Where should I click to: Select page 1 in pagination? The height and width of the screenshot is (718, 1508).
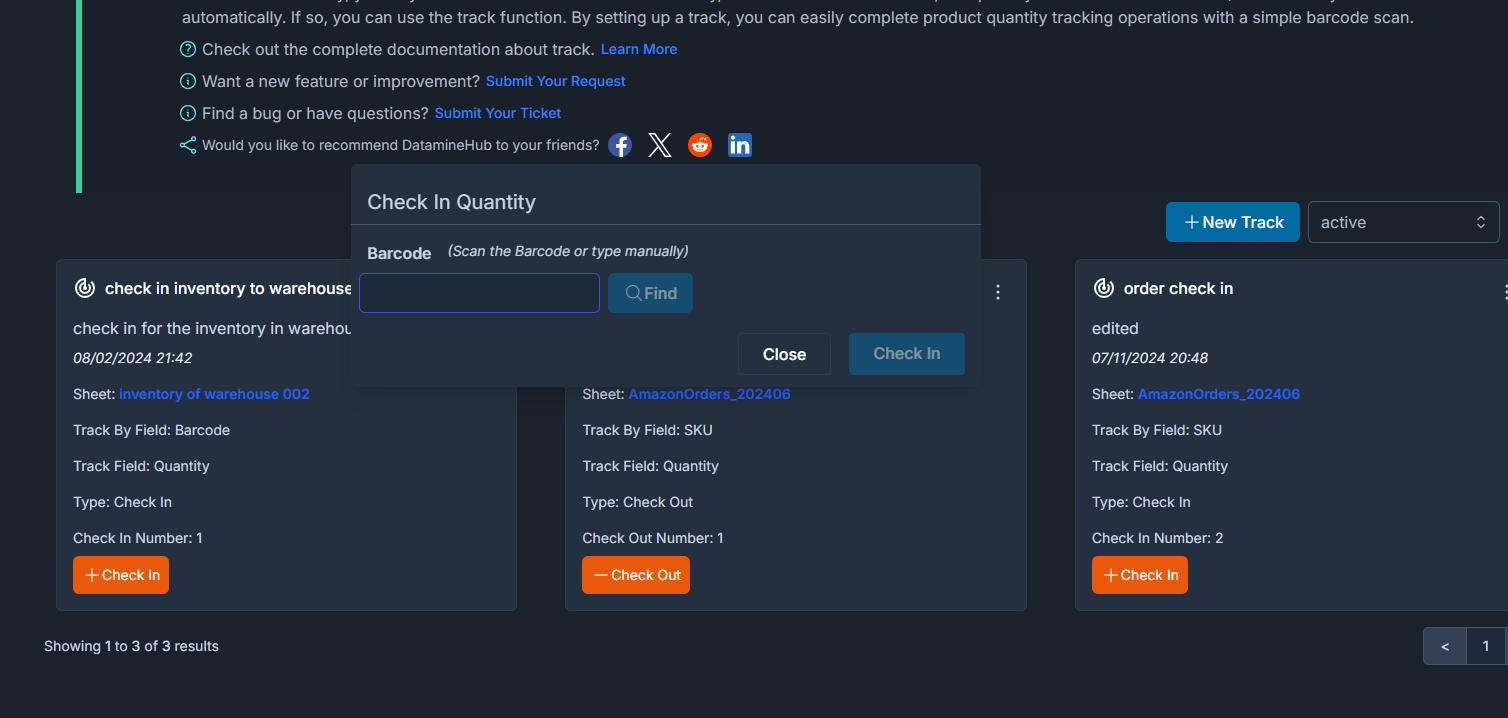(1486, 646)
